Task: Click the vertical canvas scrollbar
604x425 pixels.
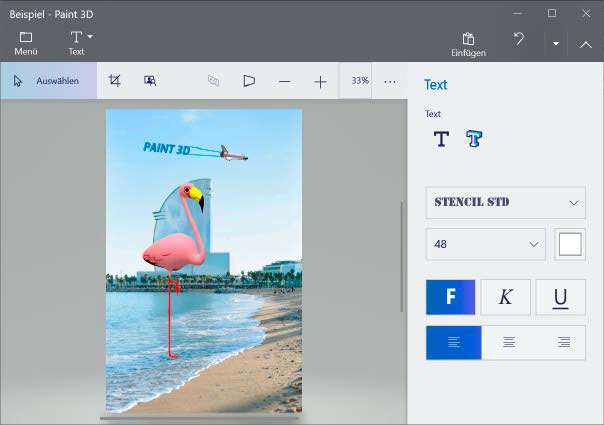Action: 402,257
